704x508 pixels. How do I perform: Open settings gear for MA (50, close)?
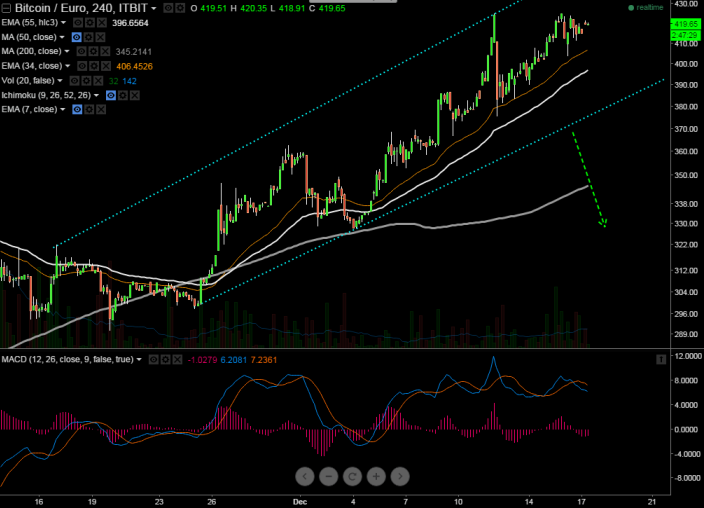[89, 37]
